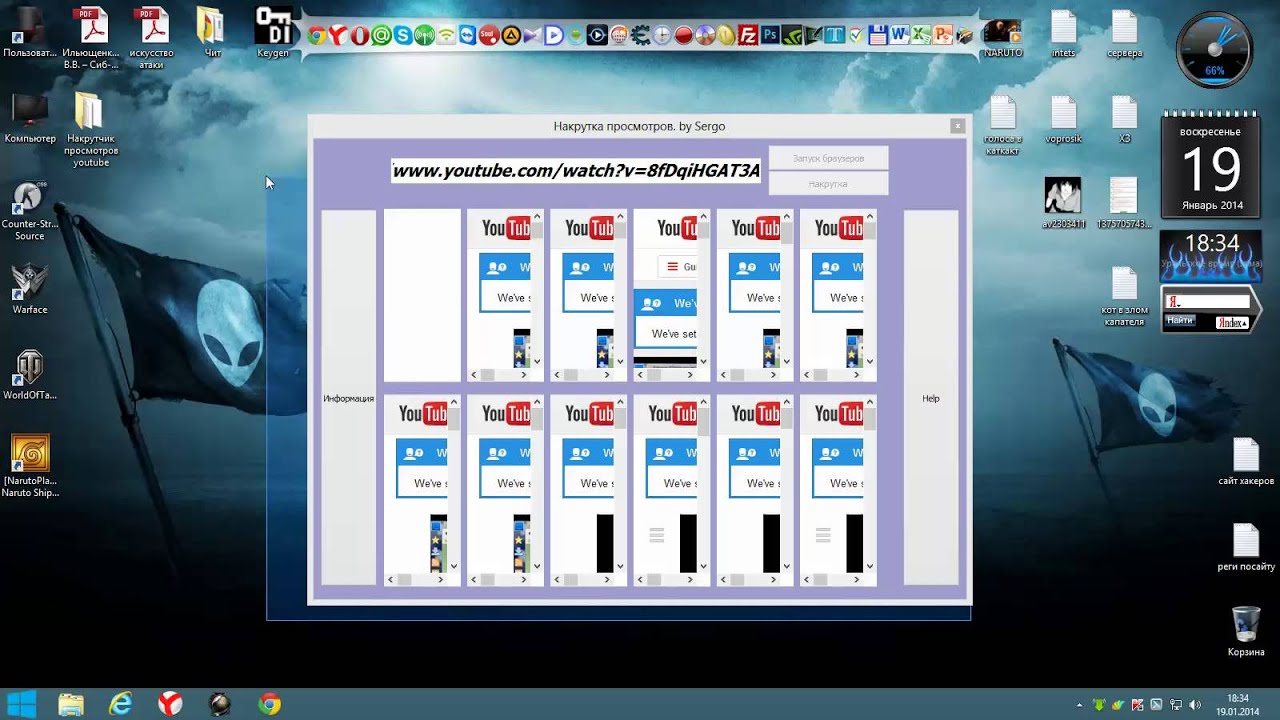Open Yandex browser on the taskbar
This screenshot has width=1280, height=720.
pyautogui.click(x=170, y=704)
